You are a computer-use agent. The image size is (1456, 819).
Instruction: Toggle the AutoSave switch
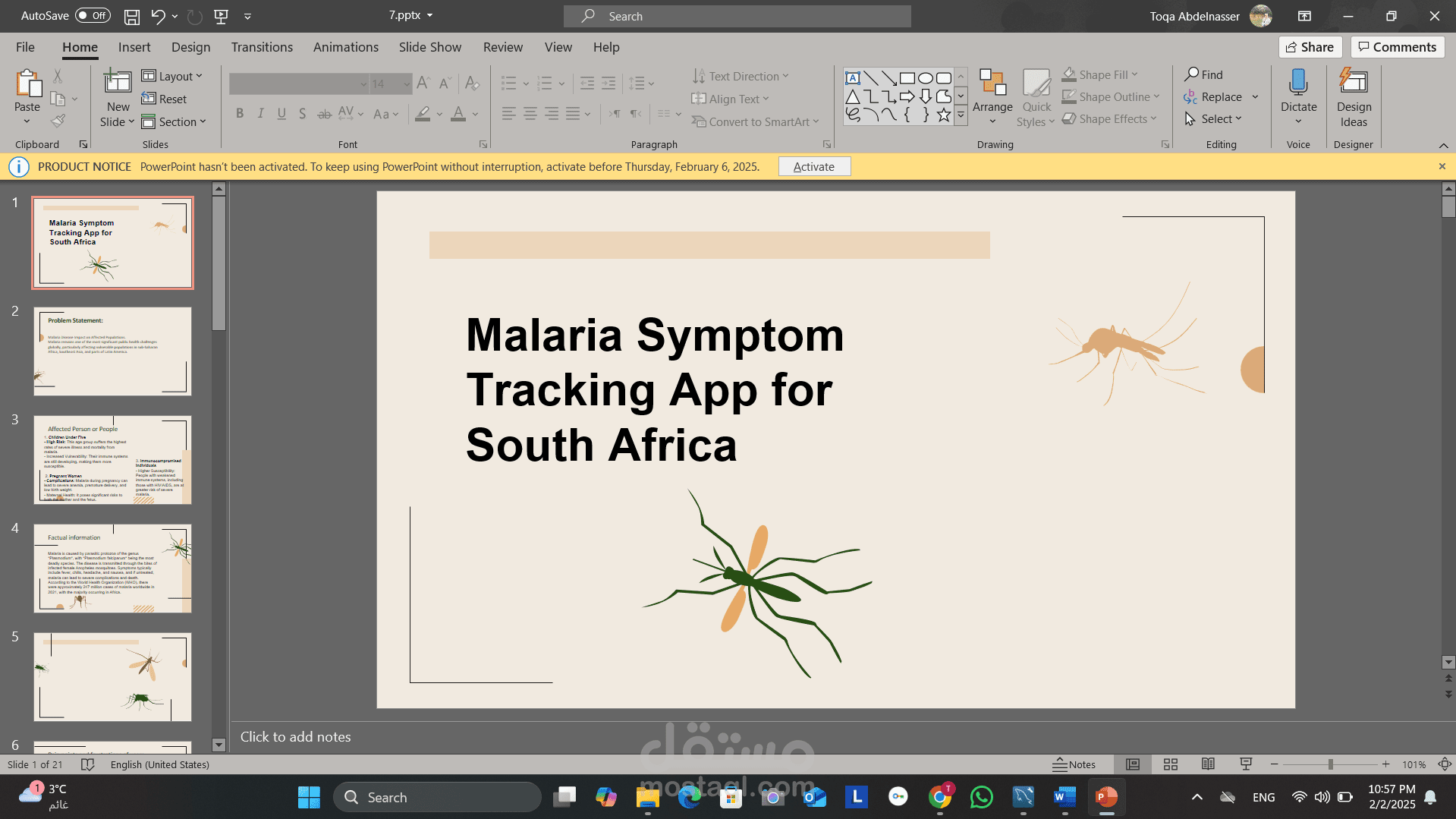tap(93, 15)
